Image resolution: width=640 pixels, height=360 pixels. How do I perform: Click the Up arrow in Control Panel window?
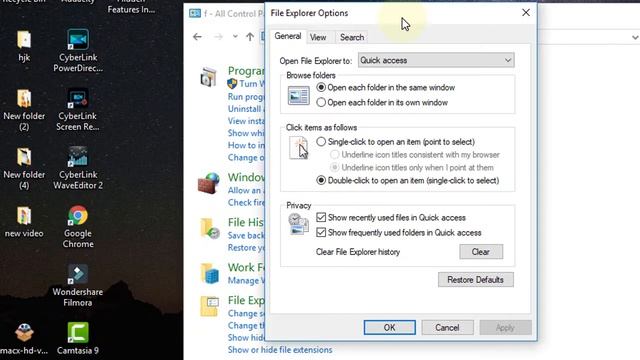pos(250,37)
